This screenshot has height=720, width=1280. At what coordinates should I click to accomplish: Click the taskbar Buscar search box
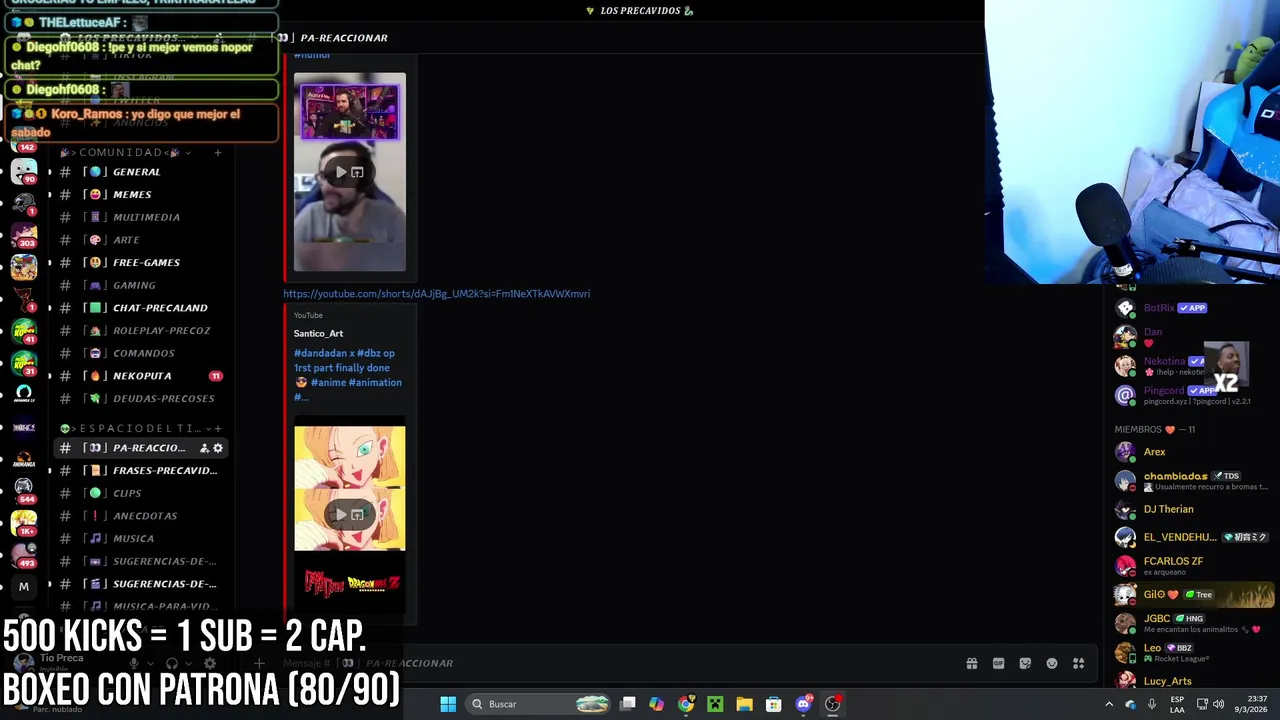[540, 704]
